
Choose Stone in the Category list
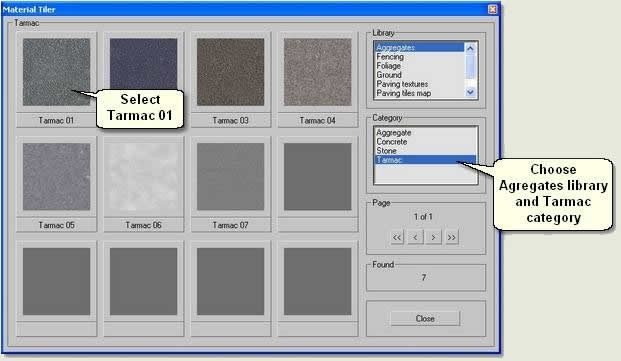425,151
